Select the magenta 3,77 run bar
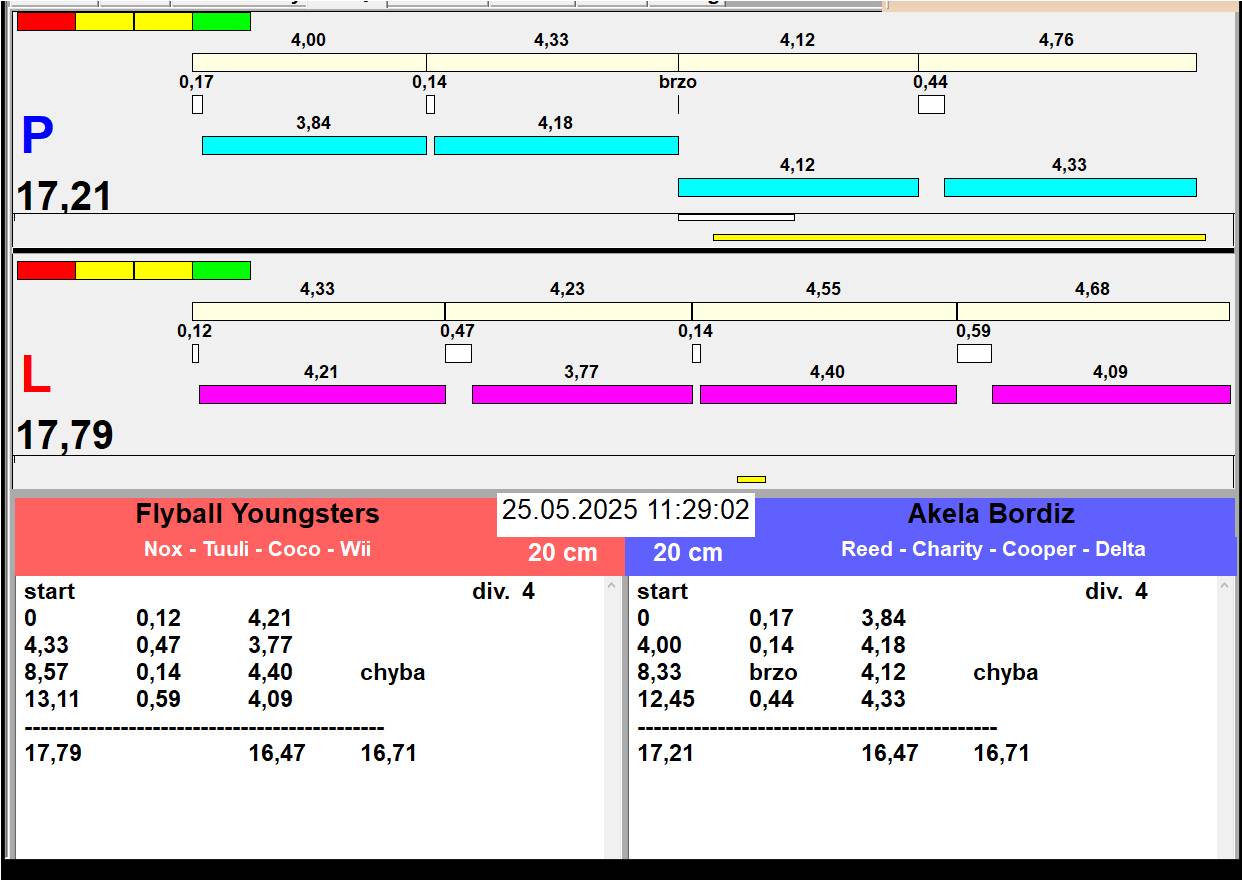Image resolution: width=1242 pixels, height=880 pixels. [581, 394]
